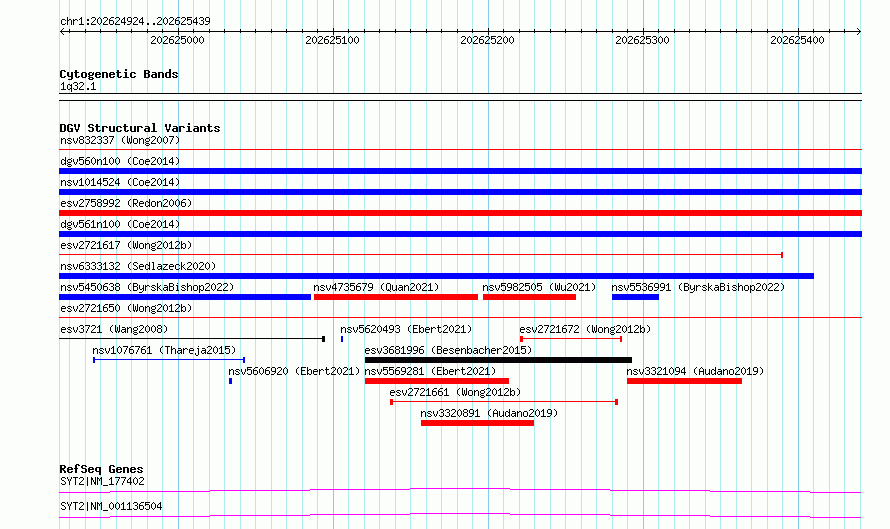Click the esv2721672 thin red line
The width and height of the screenshot is (890, 529).
tap(571, 339)
